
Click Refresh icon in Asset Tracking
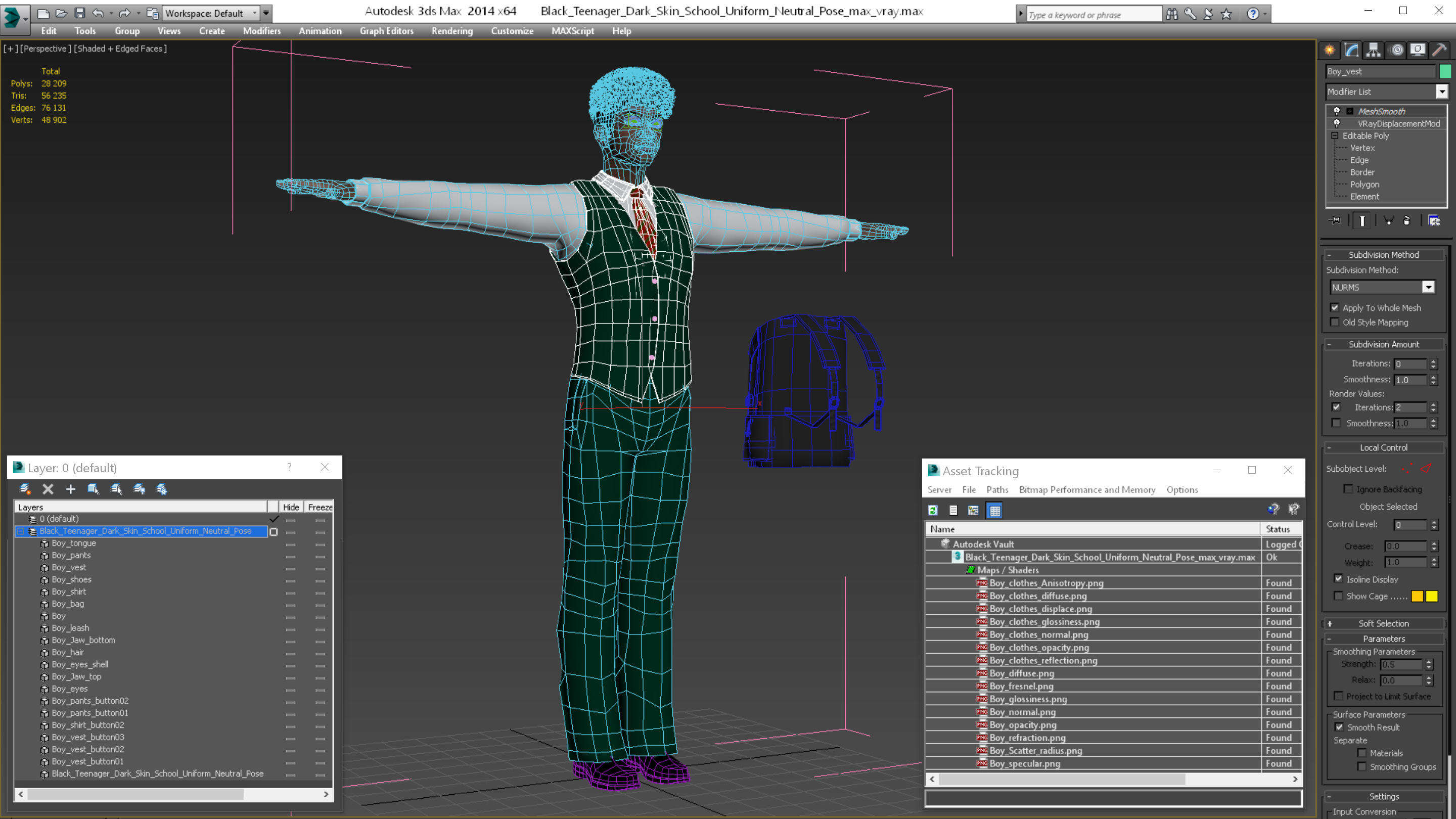point(933,511)
